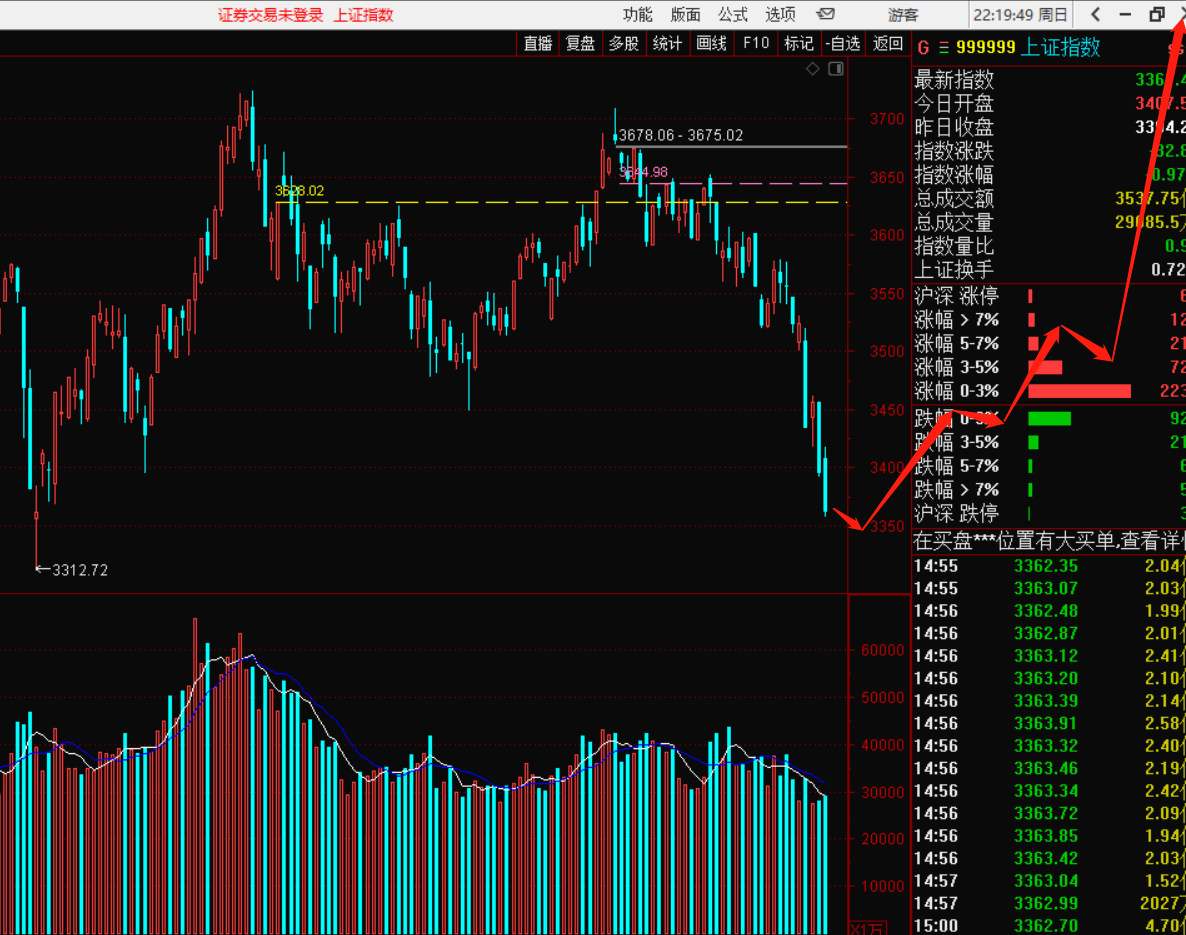Click the diamond icon above the chart

tap(813, 69)
